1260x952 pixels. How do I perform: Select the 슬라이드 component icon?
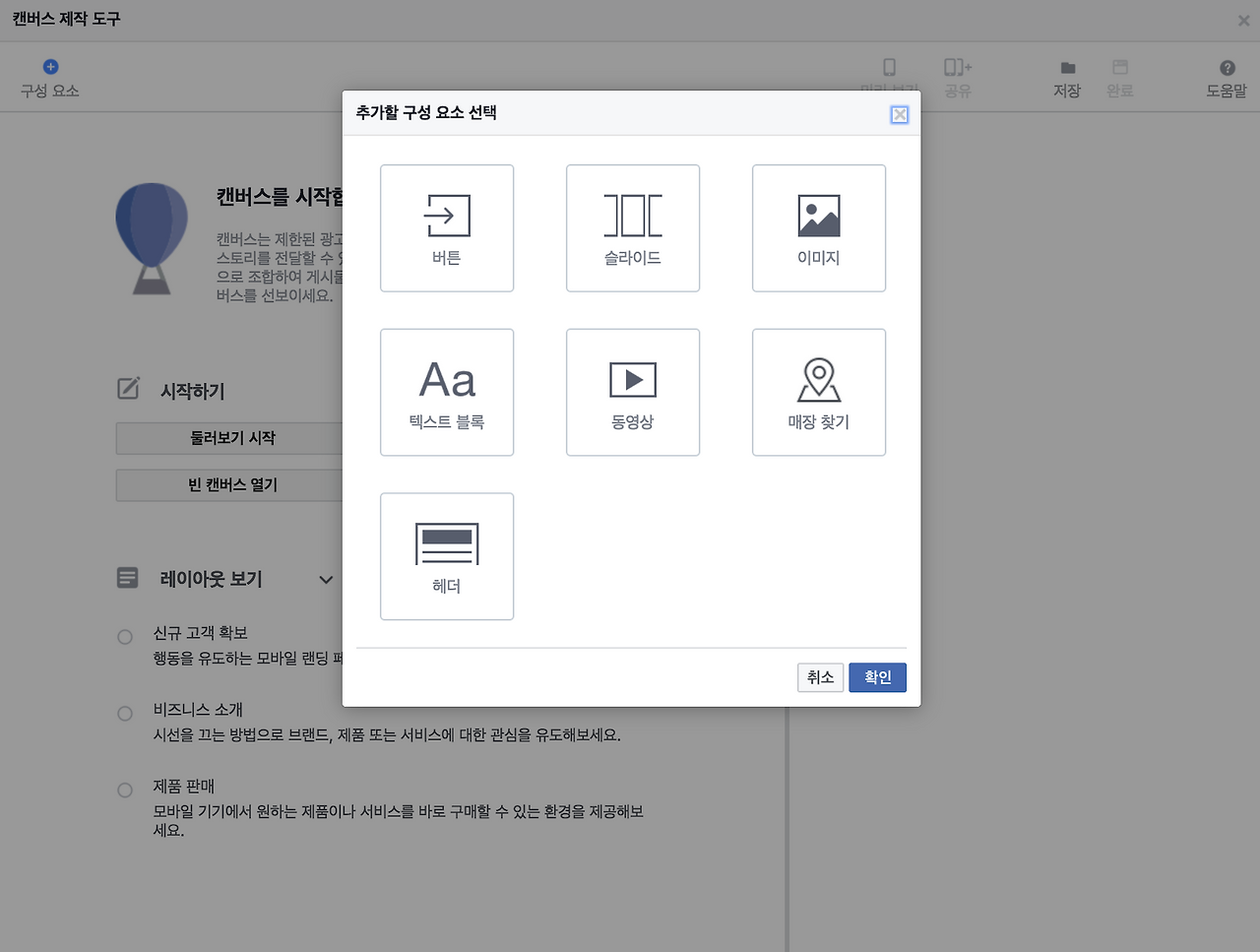coord(633,227)
